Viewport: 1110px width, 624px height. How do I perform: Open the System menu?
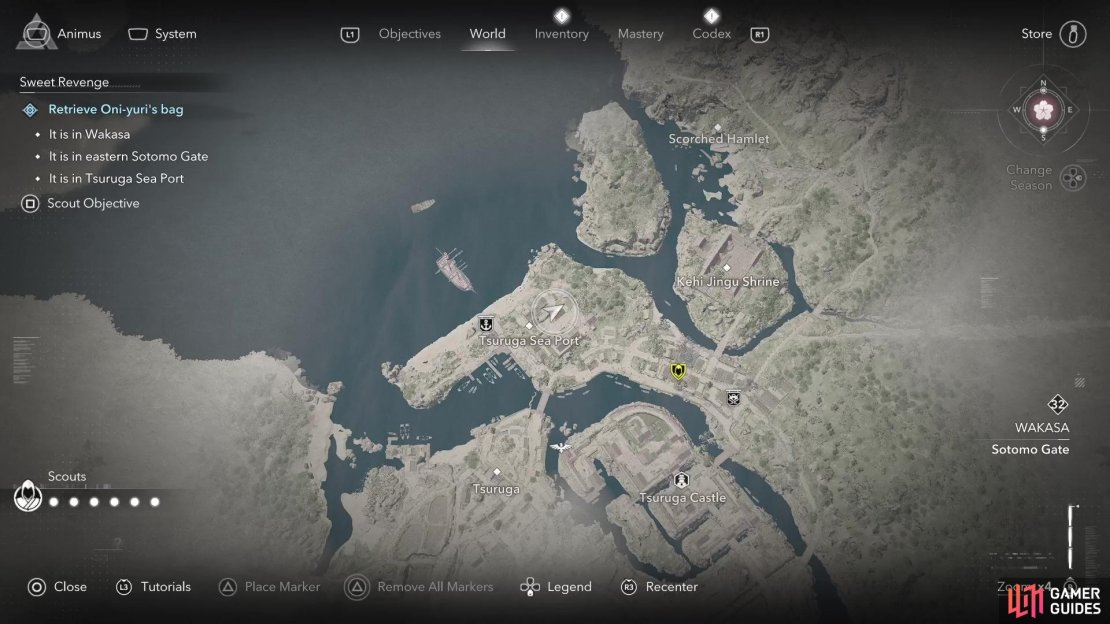162,33
